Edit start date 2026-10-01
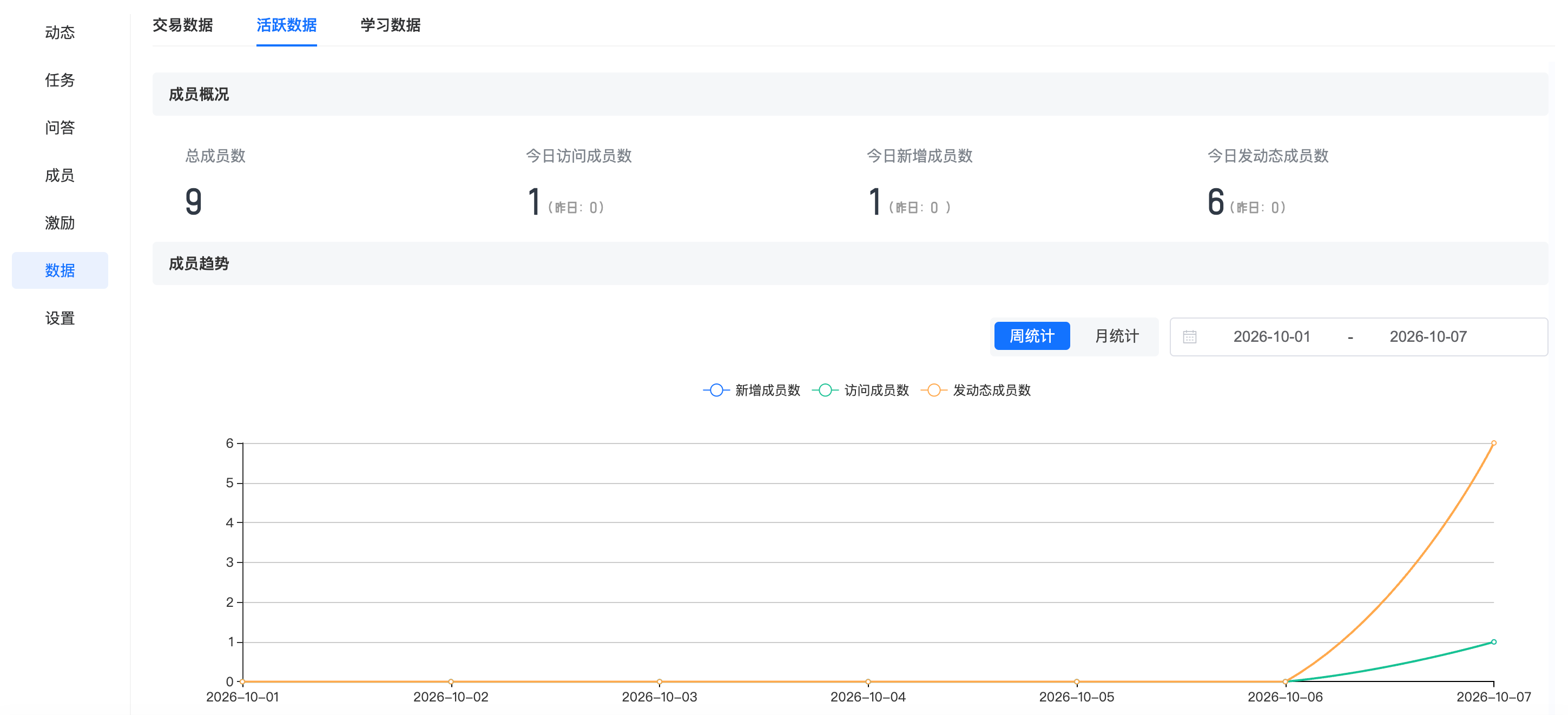1568x715 pixels. [x=1271, y=336]
